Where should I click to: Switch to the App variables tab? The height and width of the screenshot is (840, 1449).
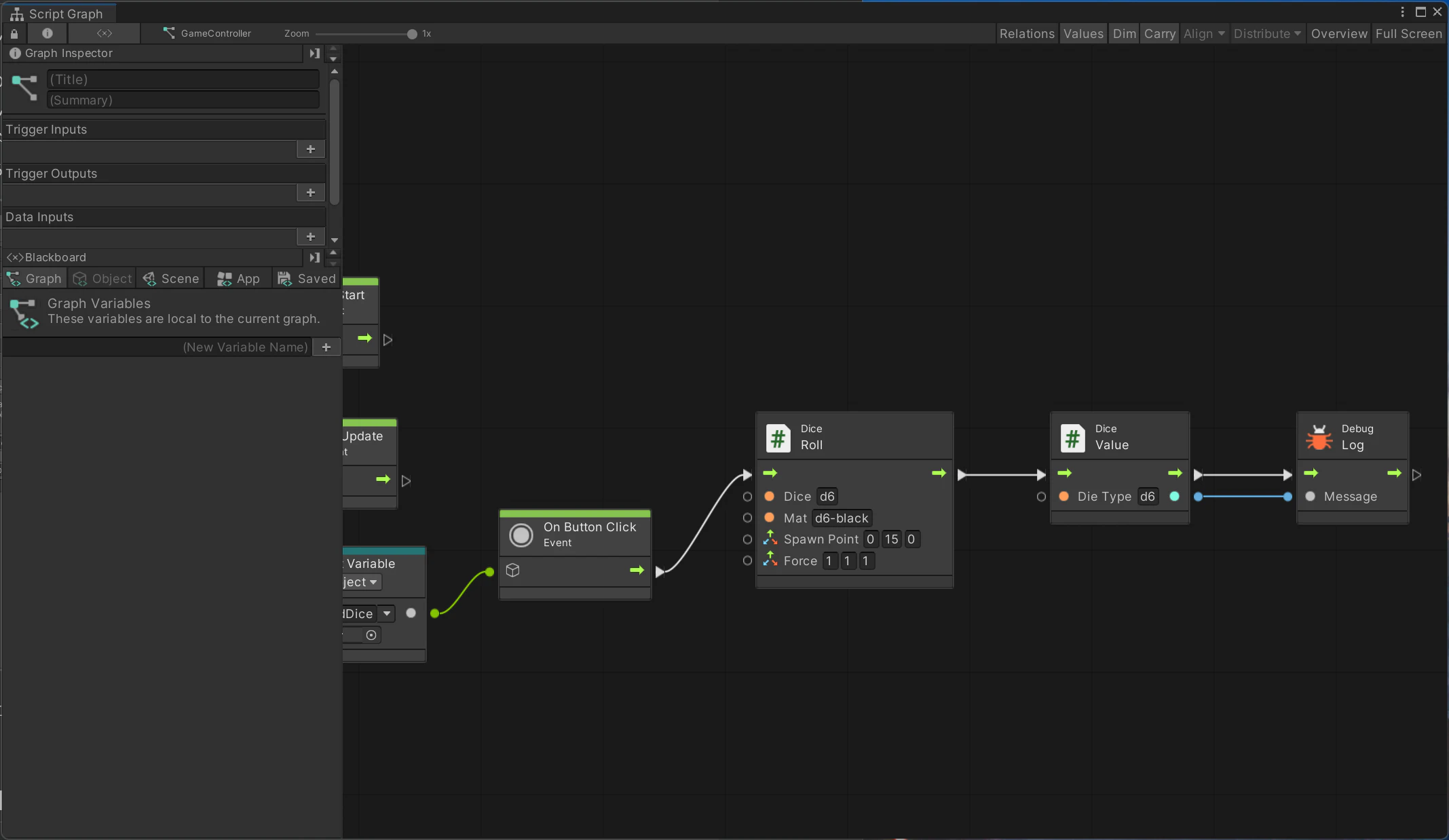click(238, 279)
